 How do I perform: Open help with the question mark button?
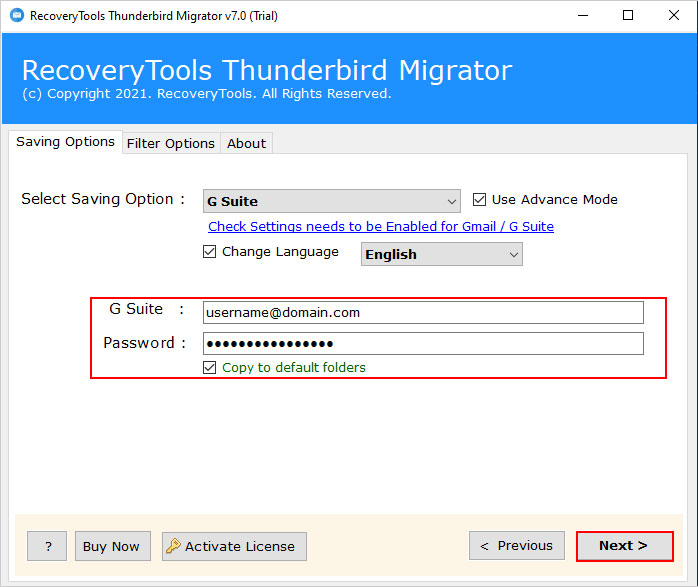point(47,546)
